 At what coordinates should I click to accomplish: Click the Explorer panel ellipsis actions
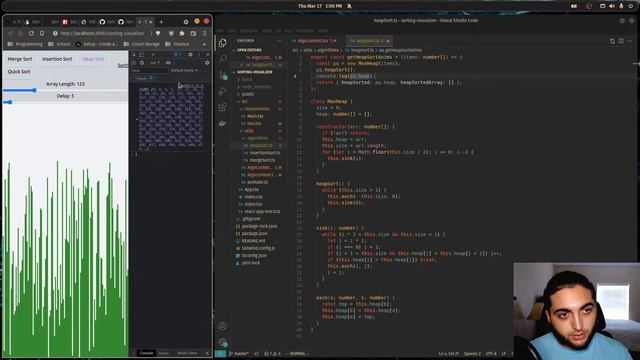279,41
